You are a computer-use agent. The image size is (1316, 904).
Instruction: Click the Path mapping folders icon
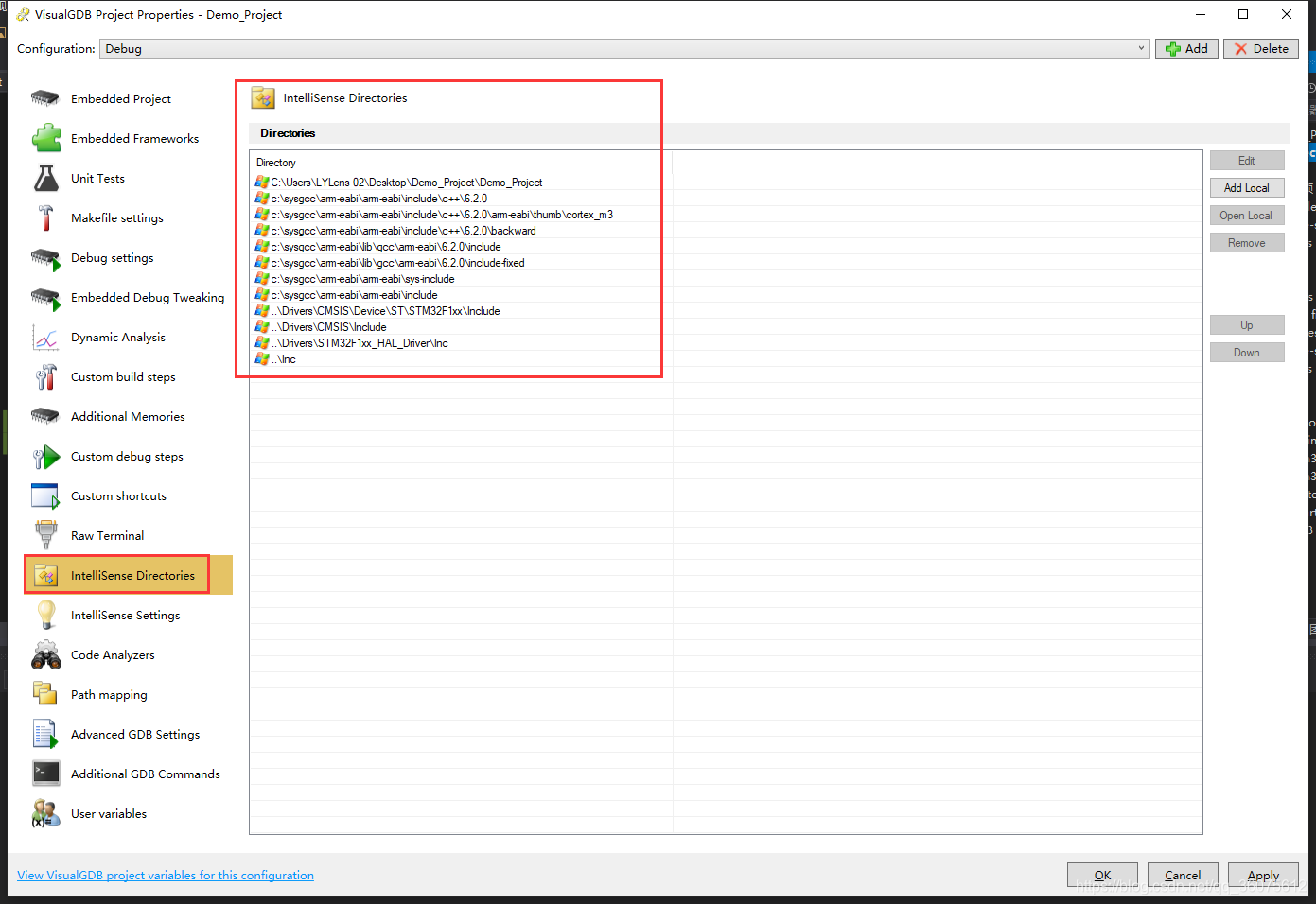pos(45,694)
